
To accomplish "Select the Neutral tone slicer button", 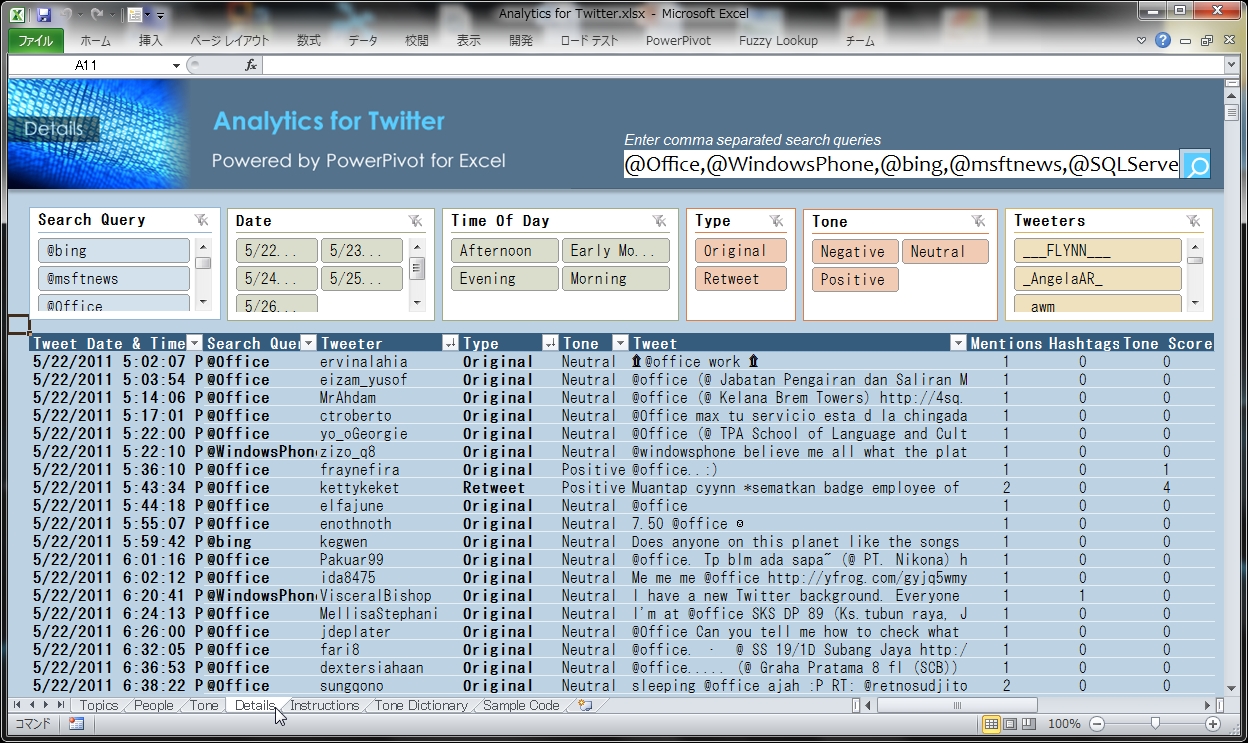I will coord(945,251).
